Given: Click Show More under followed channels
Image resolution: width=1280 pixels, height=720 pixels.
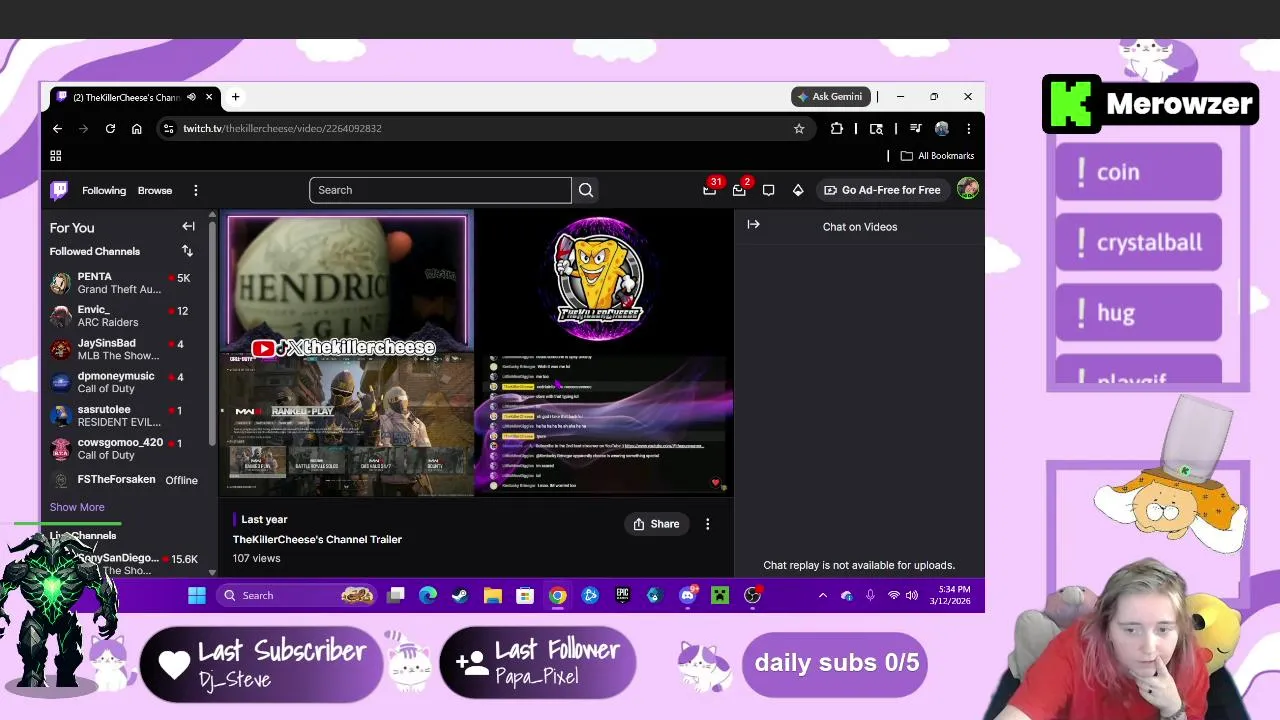Looking at the screenshot, I should [77, 507].
